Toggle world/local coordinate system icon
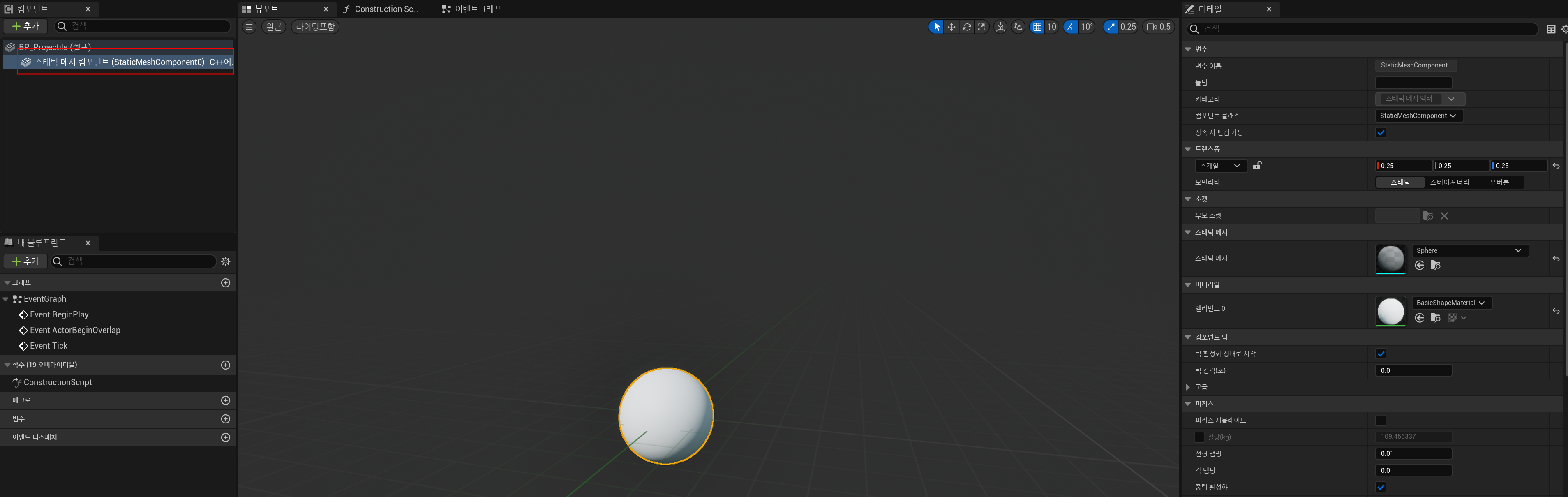 coord(1000,27)
